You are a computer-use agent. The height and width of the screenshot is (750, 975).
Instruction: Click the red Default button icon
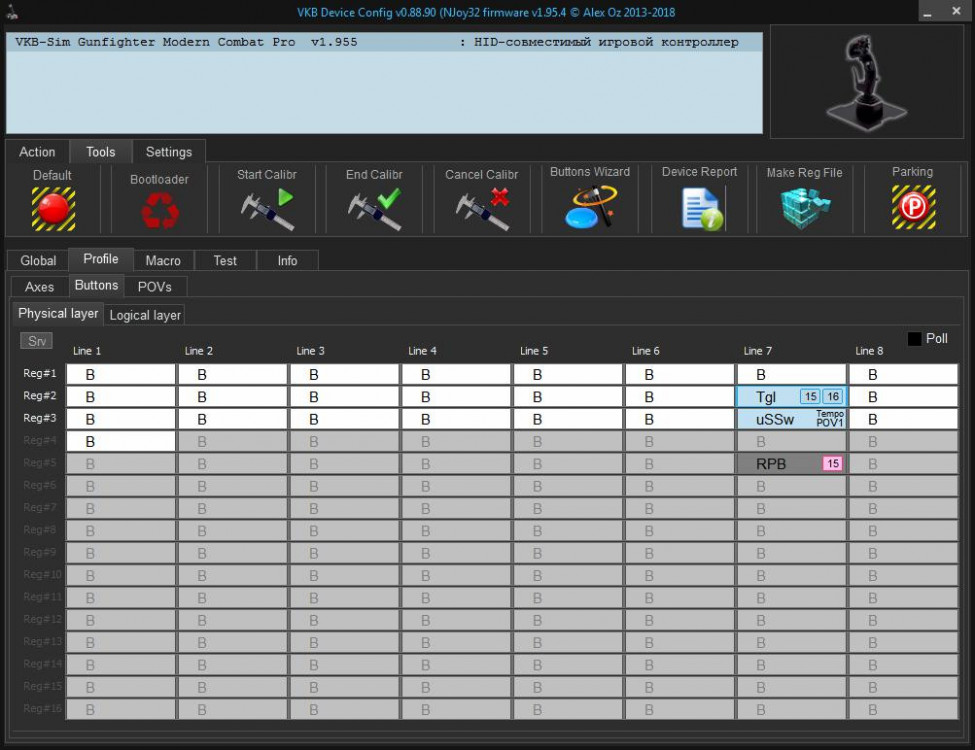pos(53,208)
